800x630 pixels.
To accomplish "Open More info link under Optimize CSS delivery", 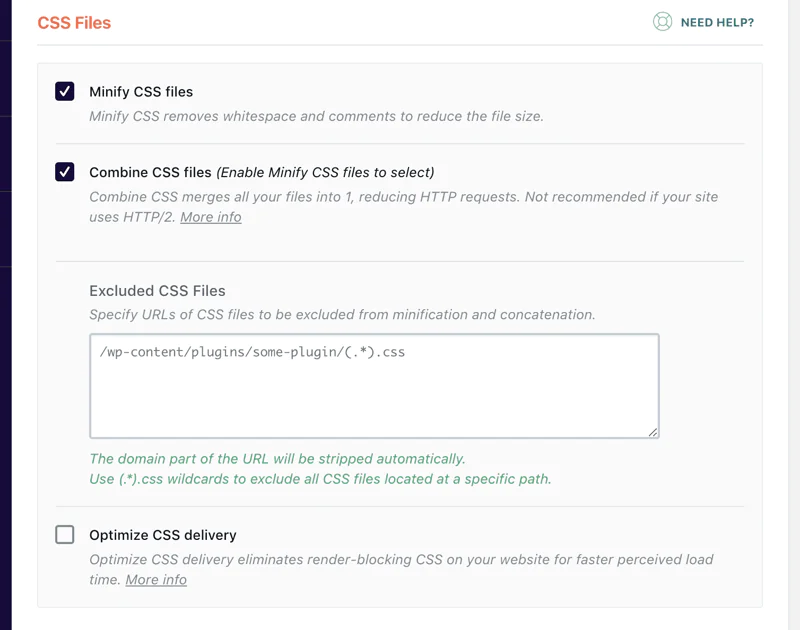I will [156, 580].
